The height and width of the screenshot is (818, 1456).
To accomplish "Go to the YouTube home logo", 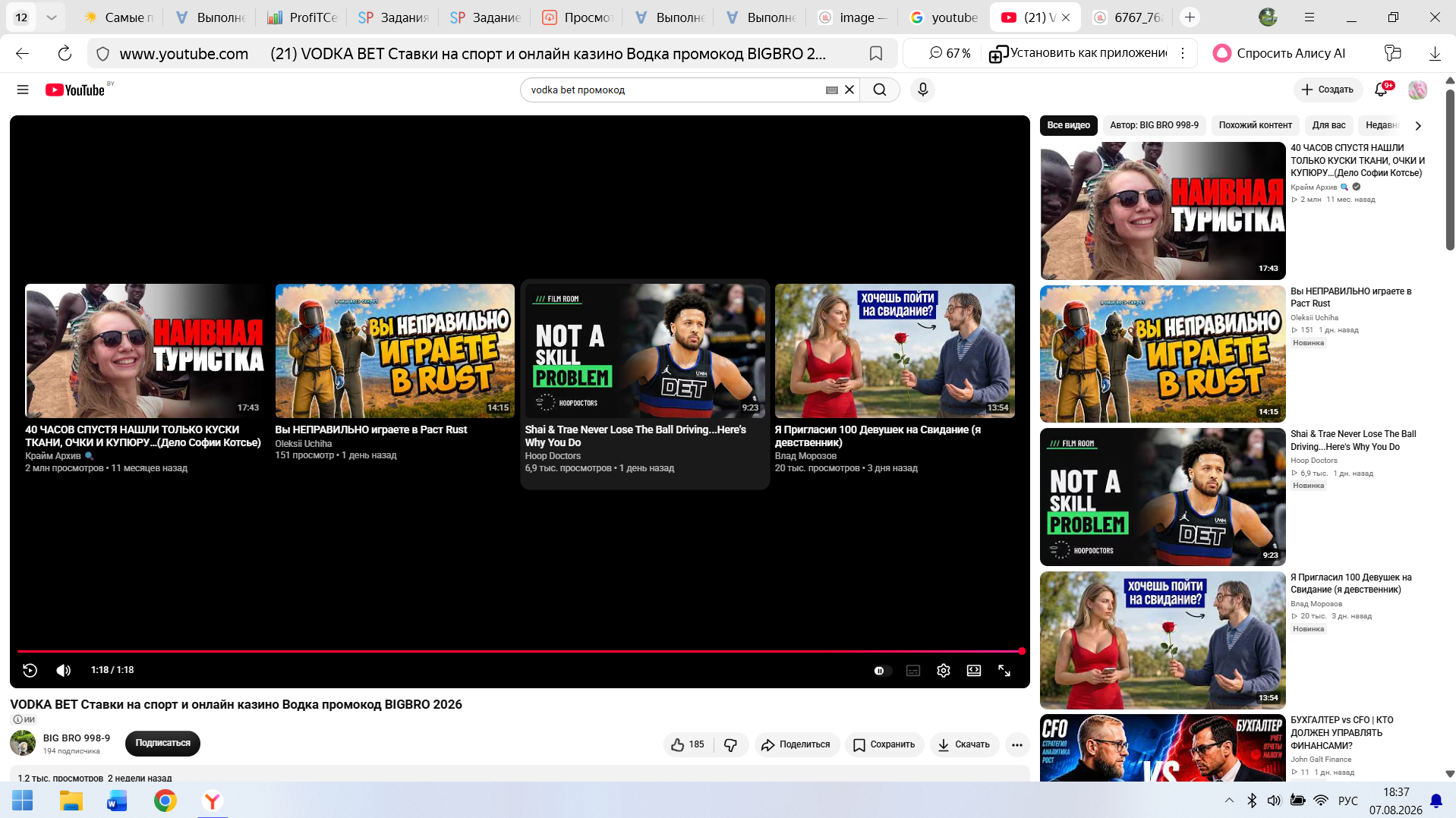I will point(75,90).
